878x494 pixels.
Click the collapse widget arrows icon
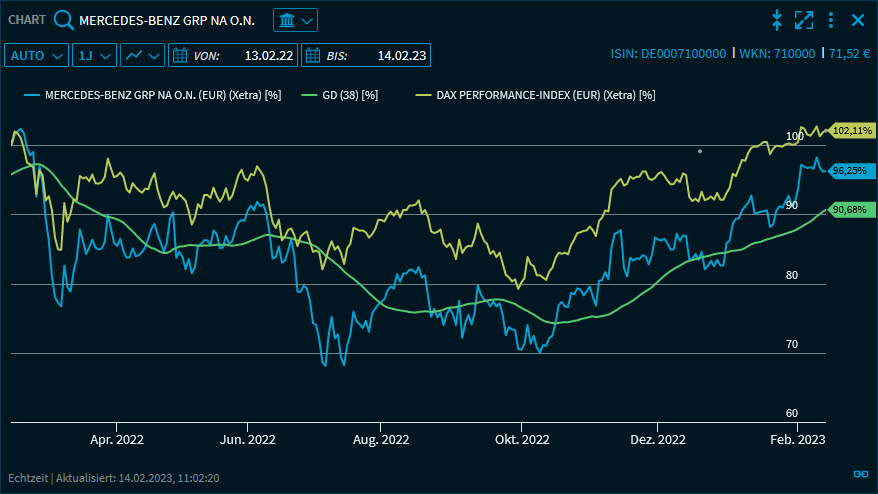pos(776,20)
